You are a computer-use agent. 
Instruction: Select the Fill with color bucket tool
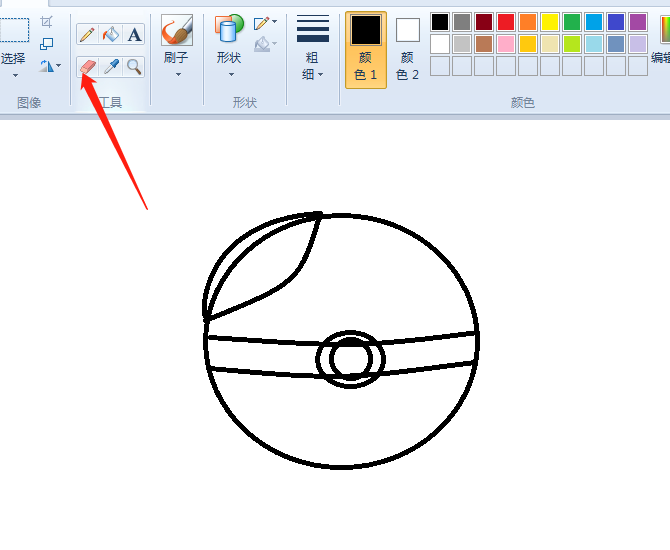click(x=111, y=34)
